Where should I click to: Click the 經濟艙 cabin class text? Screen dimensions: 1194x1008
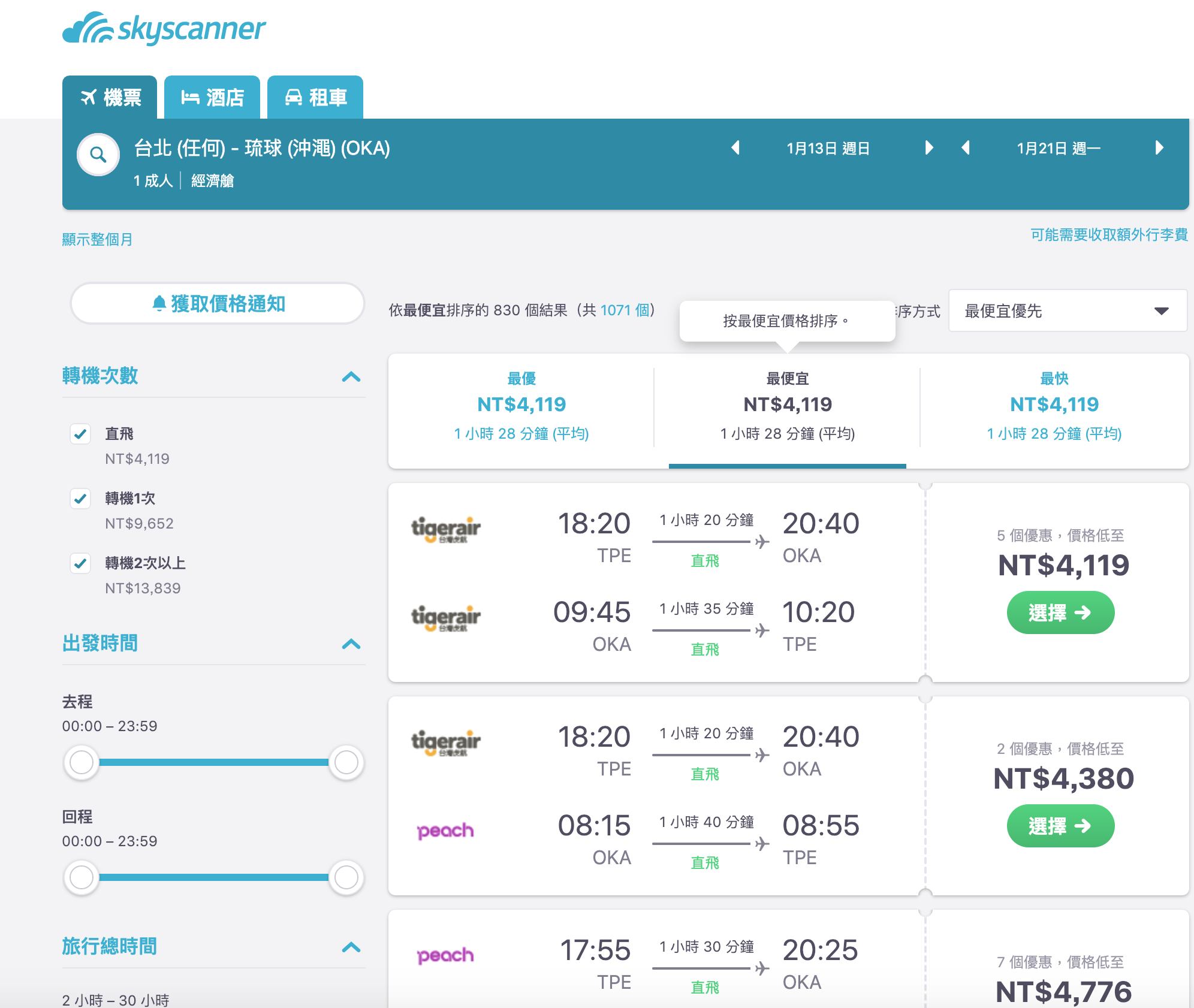[212, 180]
